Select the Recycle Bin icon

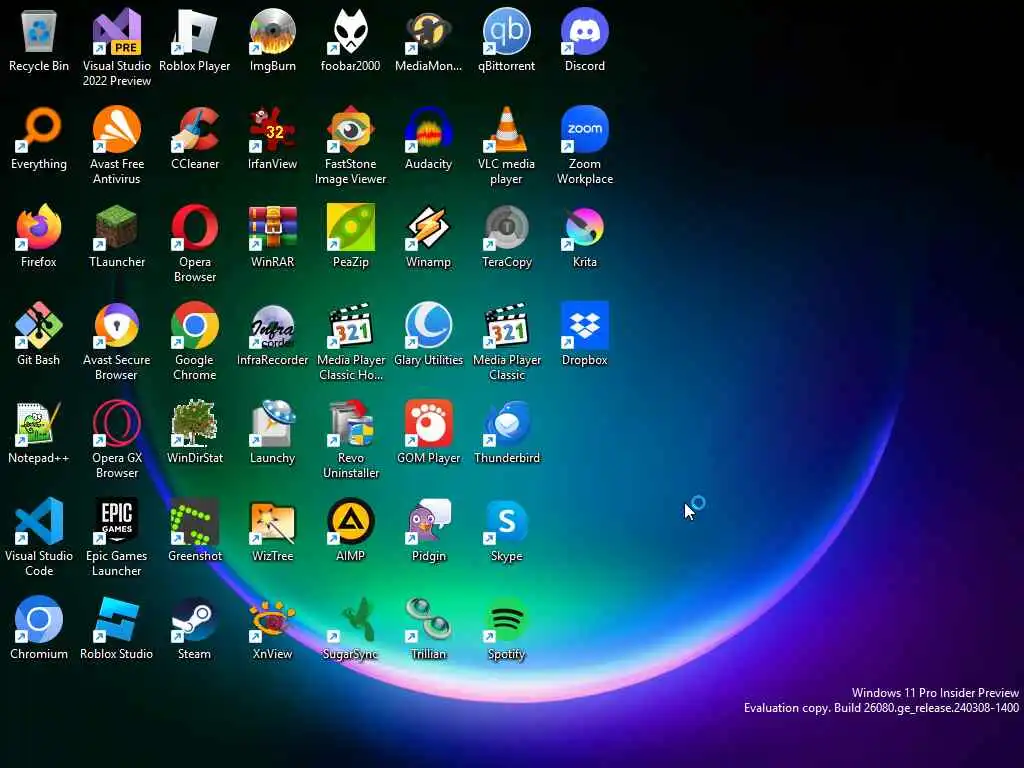click(39, 31)
